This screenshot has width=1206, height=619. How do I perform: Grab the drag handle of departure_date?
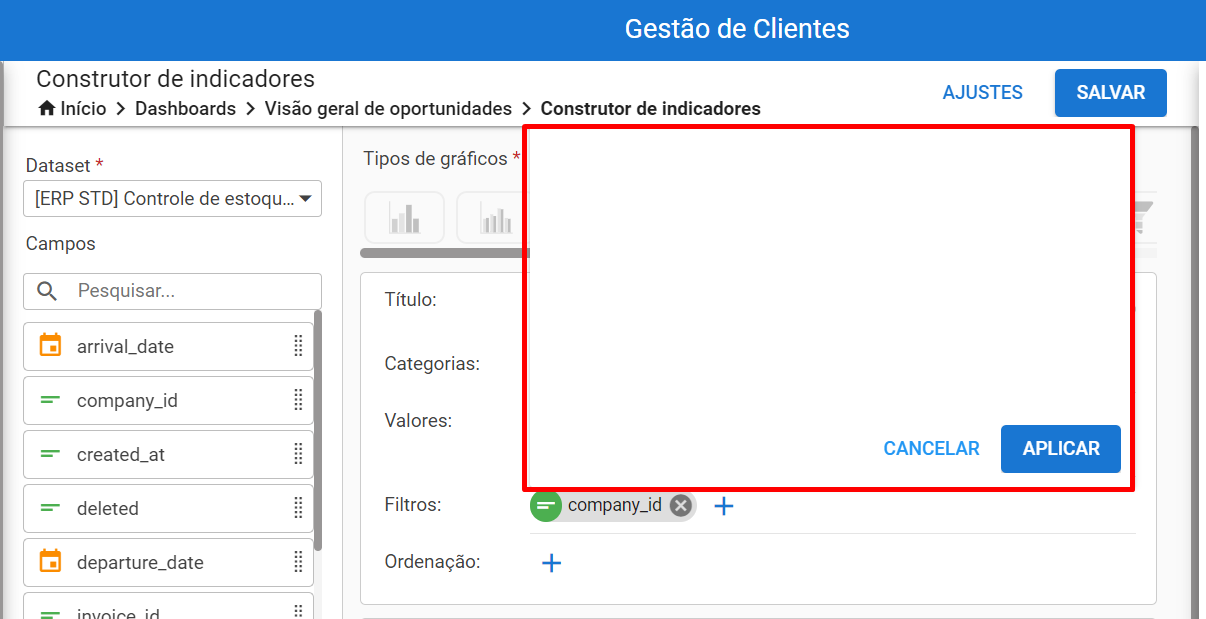point(298,562)
